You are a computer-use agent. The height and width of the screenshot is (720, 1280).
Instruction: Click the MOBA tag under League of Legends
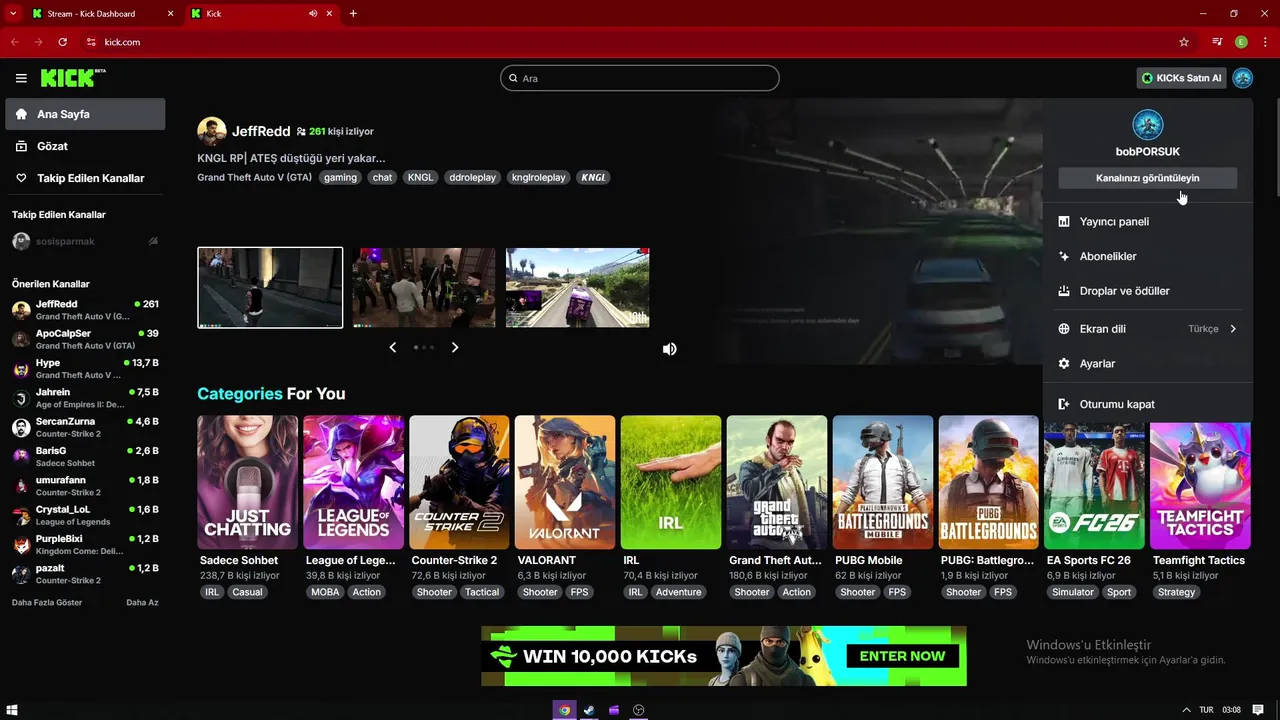[x=325, y=592]
